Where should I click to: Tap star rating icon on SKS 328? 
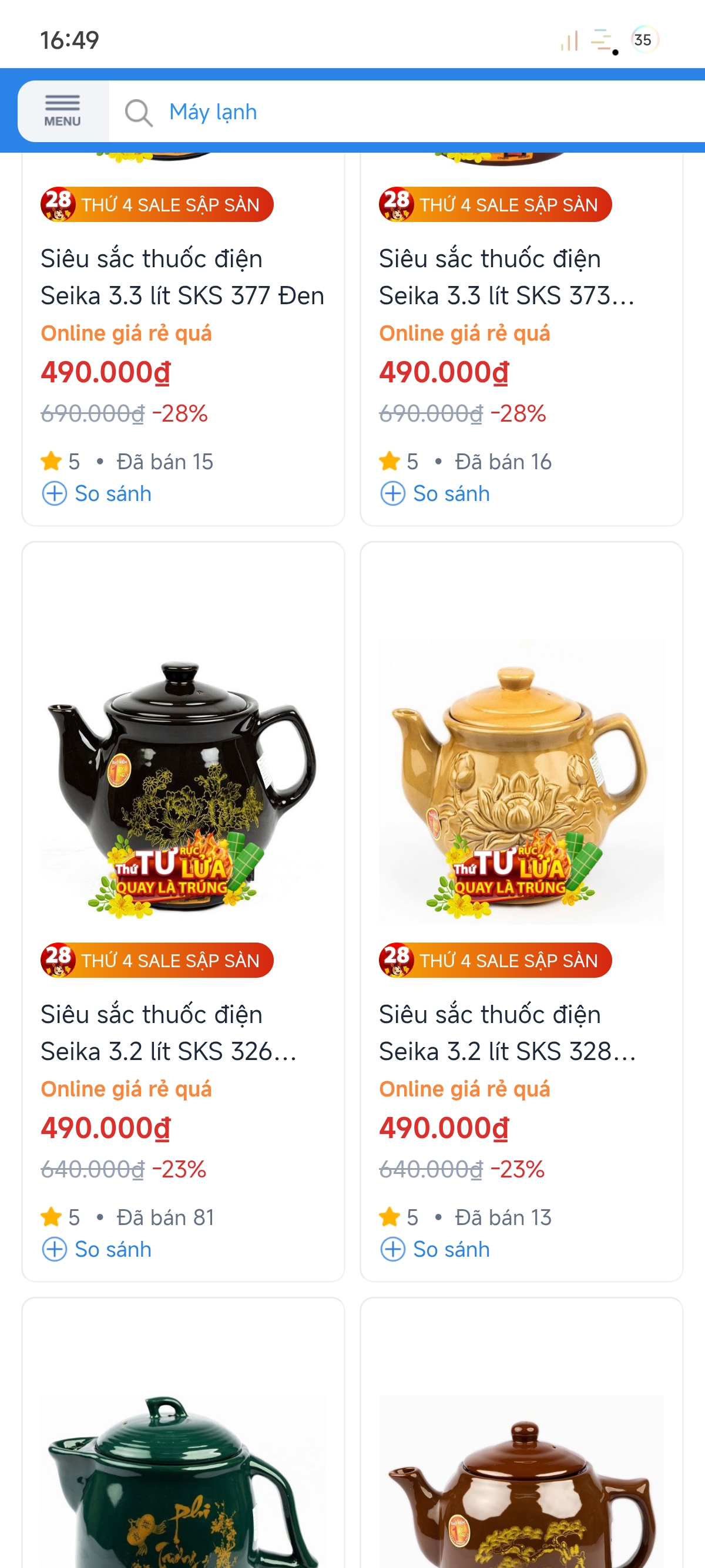[x=390, y=1217]
